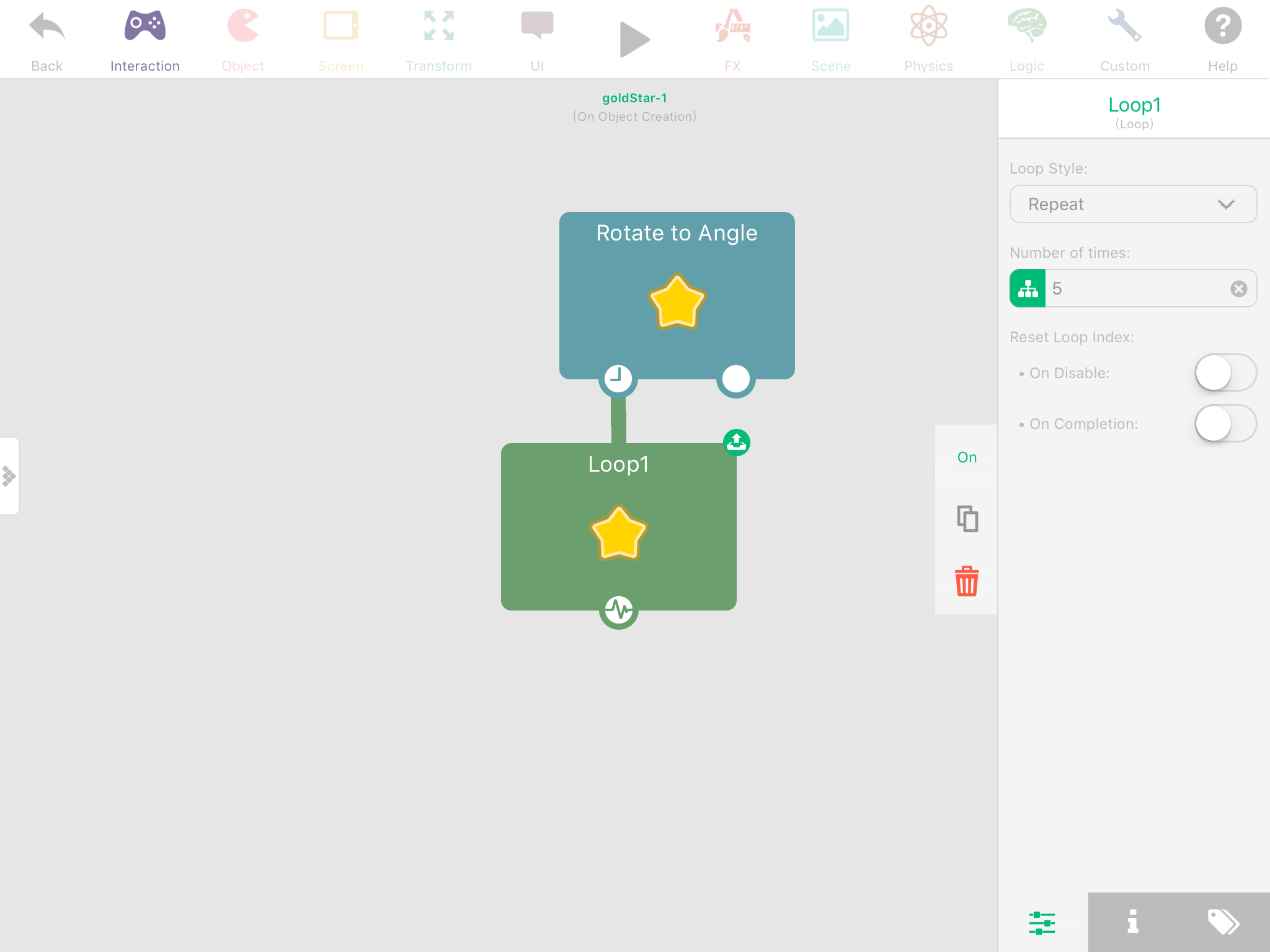Toggle the On Completion switch
Screen dimensions: 1270x952
1225,423
